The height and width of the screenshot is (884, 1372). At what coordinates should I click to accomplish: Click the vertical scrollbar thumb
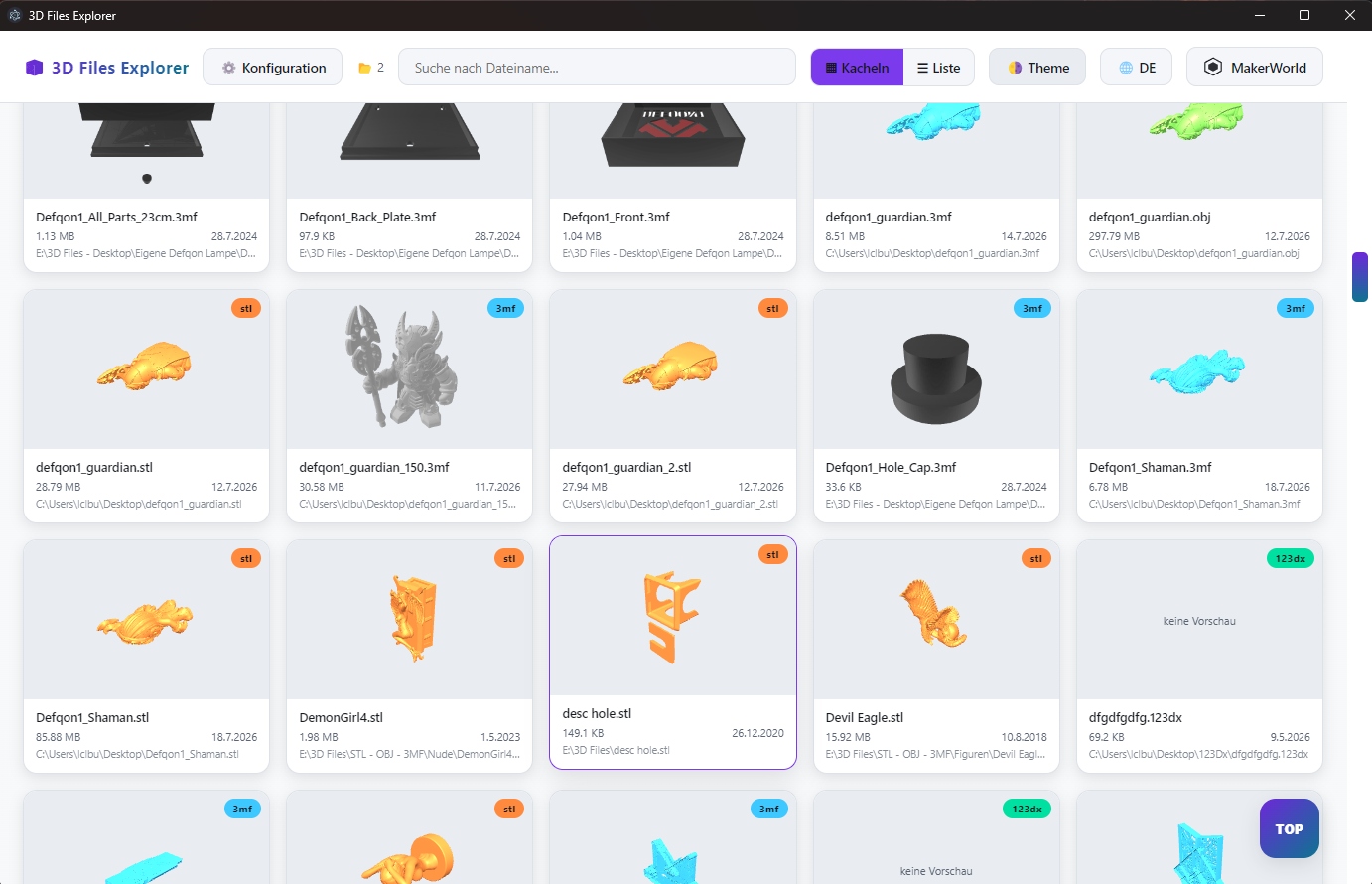1360,277
